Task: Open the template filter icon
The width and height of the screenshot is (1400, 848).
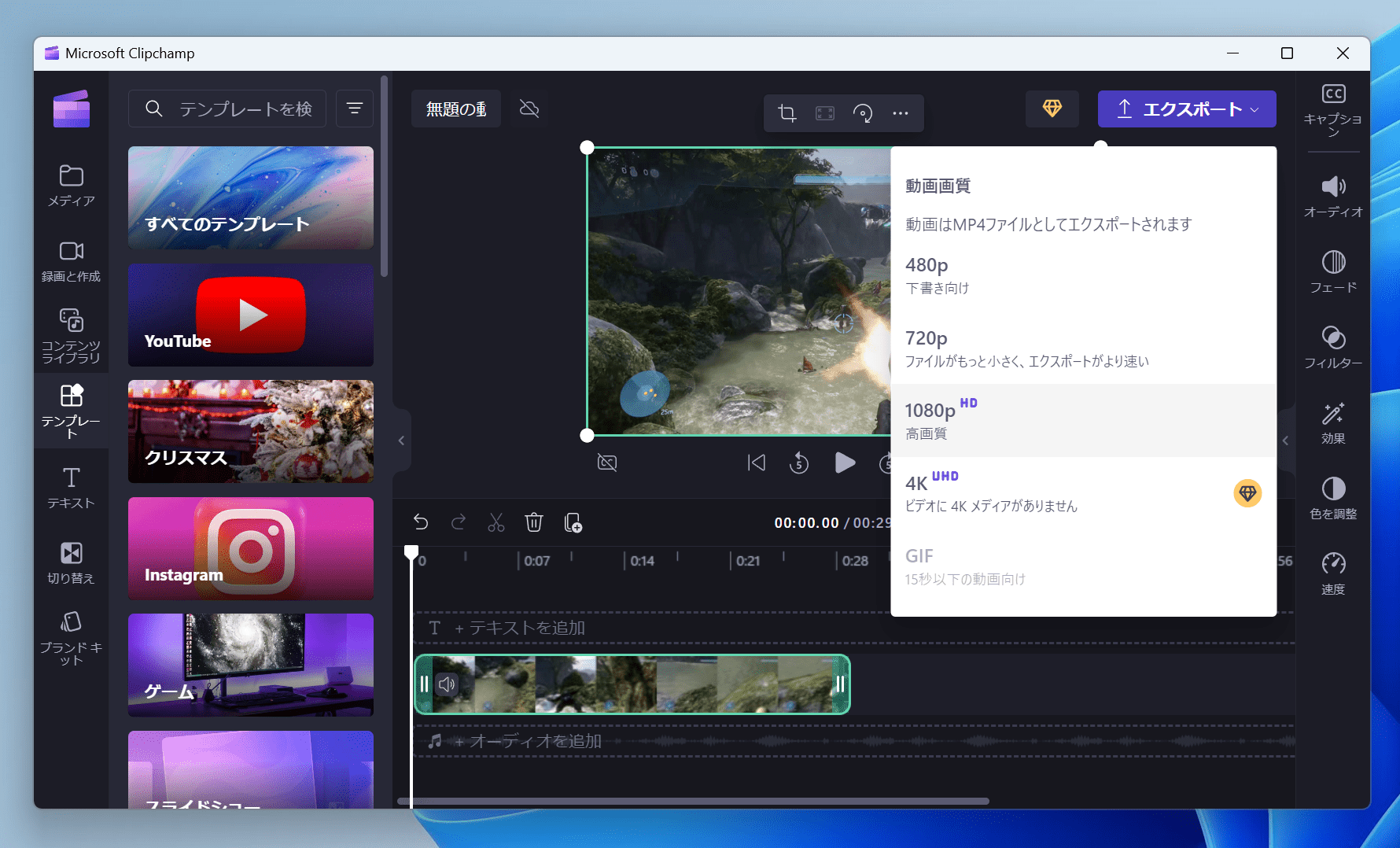Action: (x=355, y=109)
